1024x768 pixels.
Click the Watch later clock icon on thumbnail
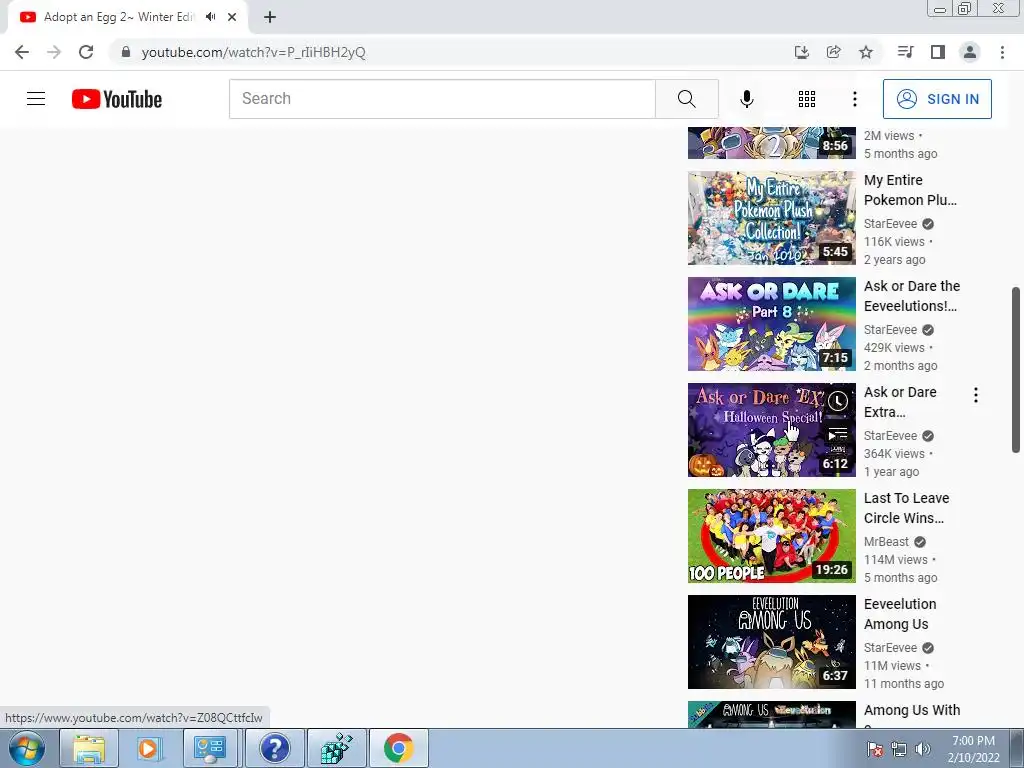(838, 401)
